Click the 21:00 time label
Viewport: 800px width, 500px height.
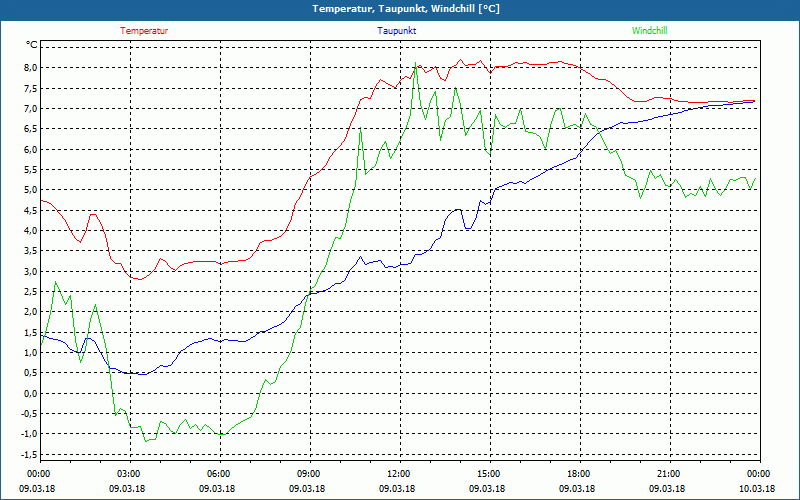click(x=667, y=474)
